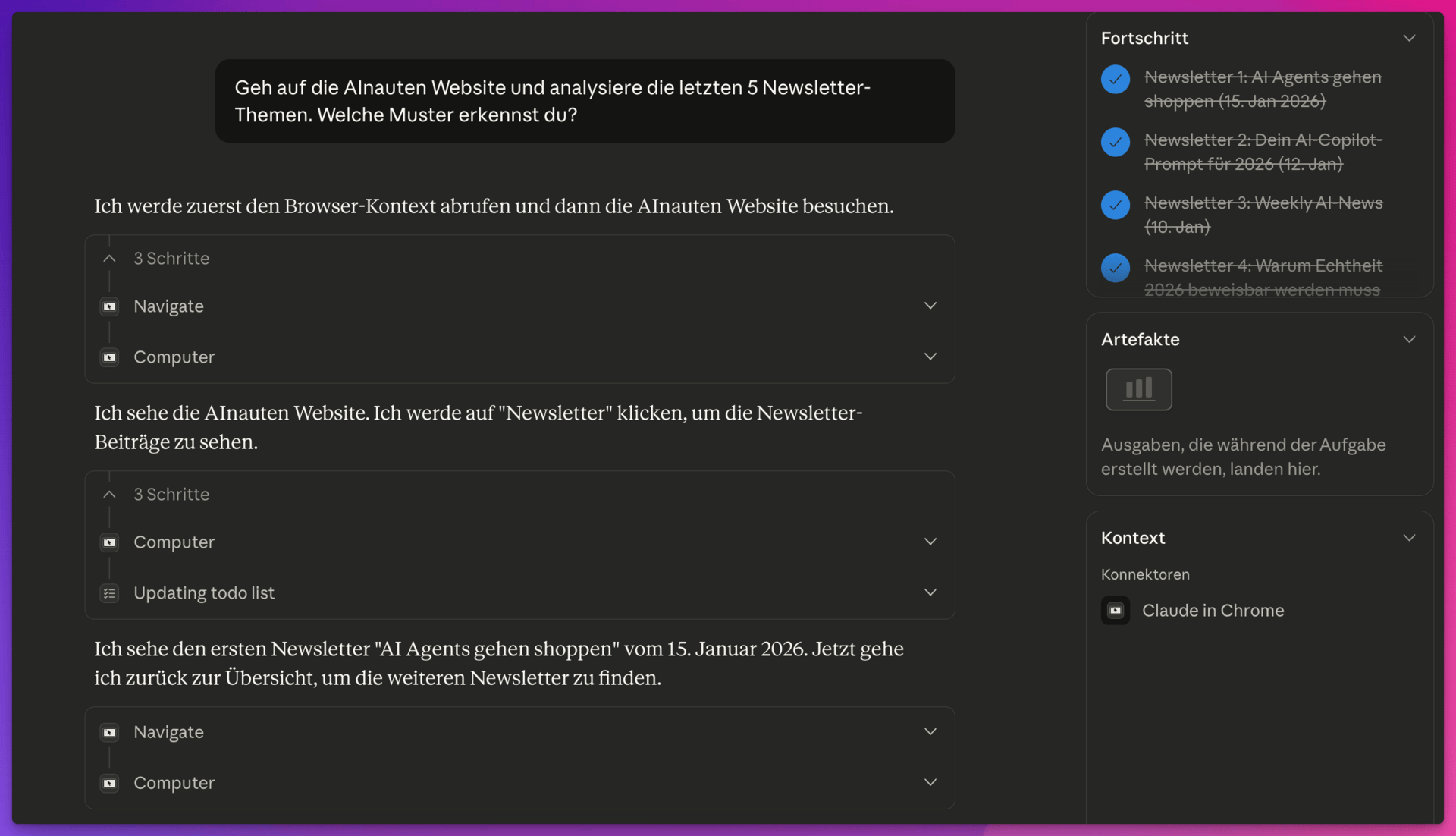Collapse the first 3 Schritte group
This screenshot has height=836, width=1456.
point(110,259)
